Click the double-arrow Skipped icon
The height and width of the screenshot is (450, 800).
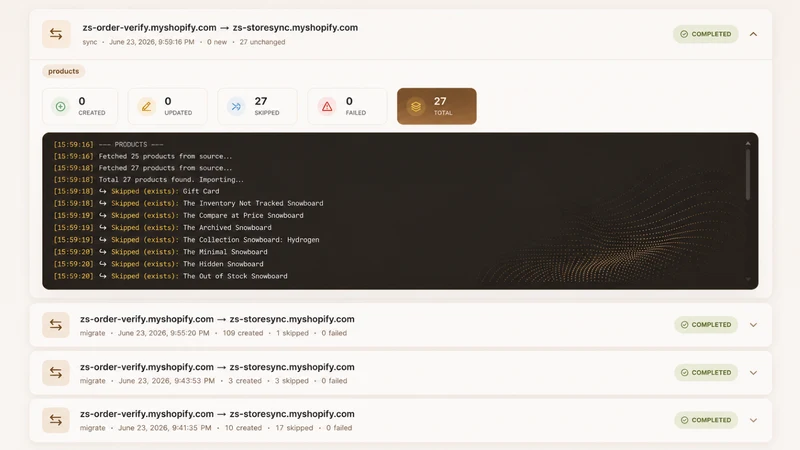pyautogui.click(x=236, y=106)
